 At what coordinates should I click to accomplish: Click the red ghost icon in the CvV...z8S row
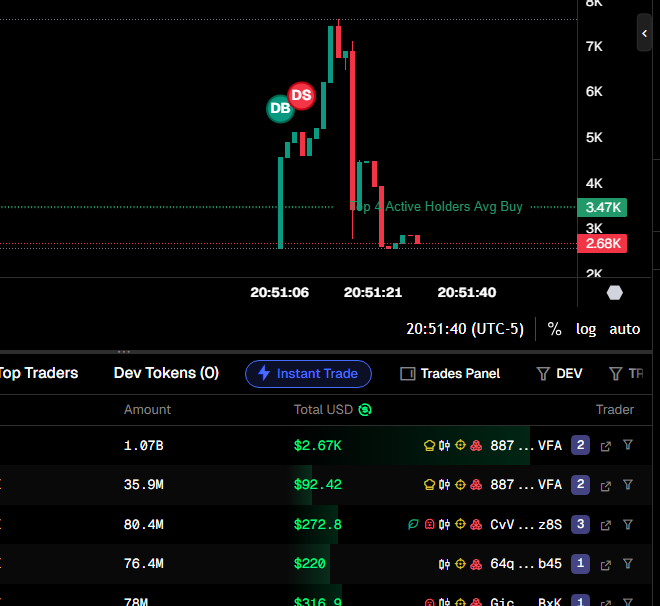(429, 524)
